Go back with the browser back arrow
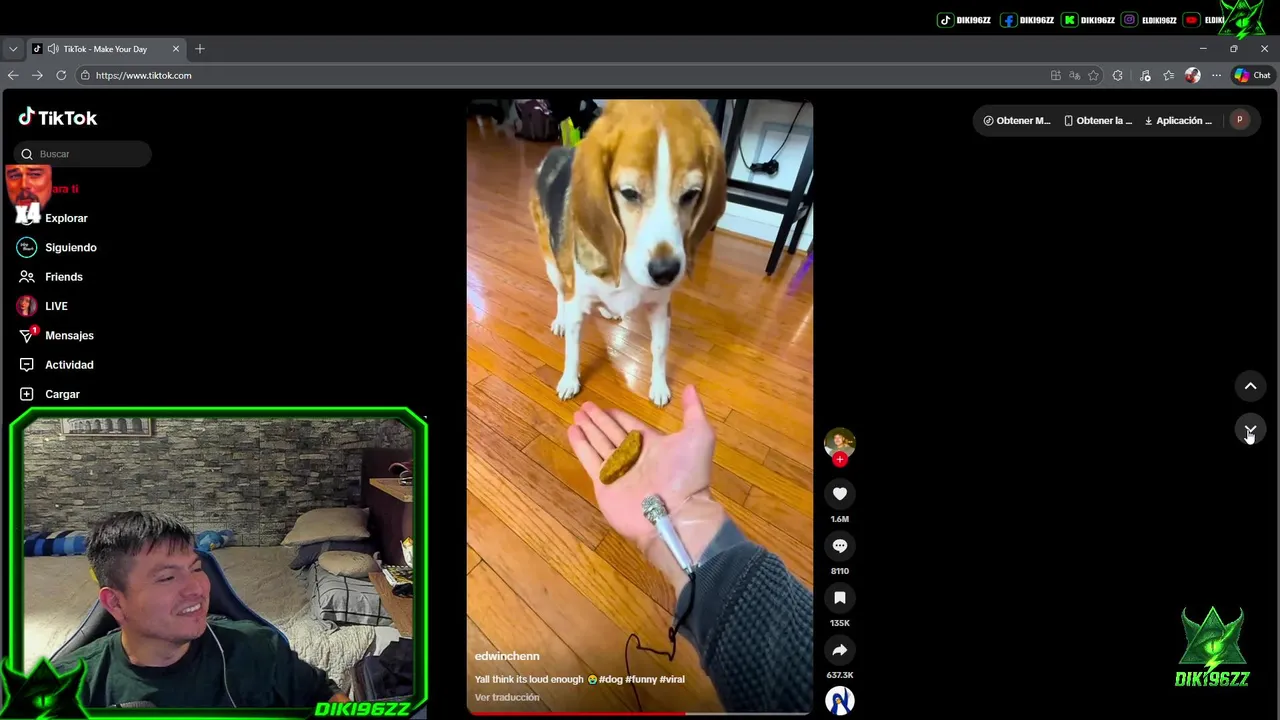1280x720 pixels. pos(13,75)
